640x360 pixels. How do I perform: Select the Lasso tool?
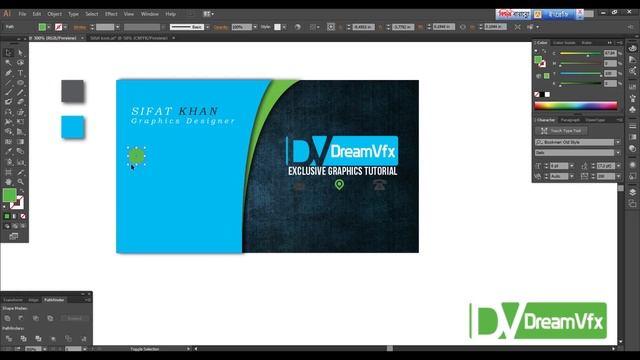click(x=20, y=63)
